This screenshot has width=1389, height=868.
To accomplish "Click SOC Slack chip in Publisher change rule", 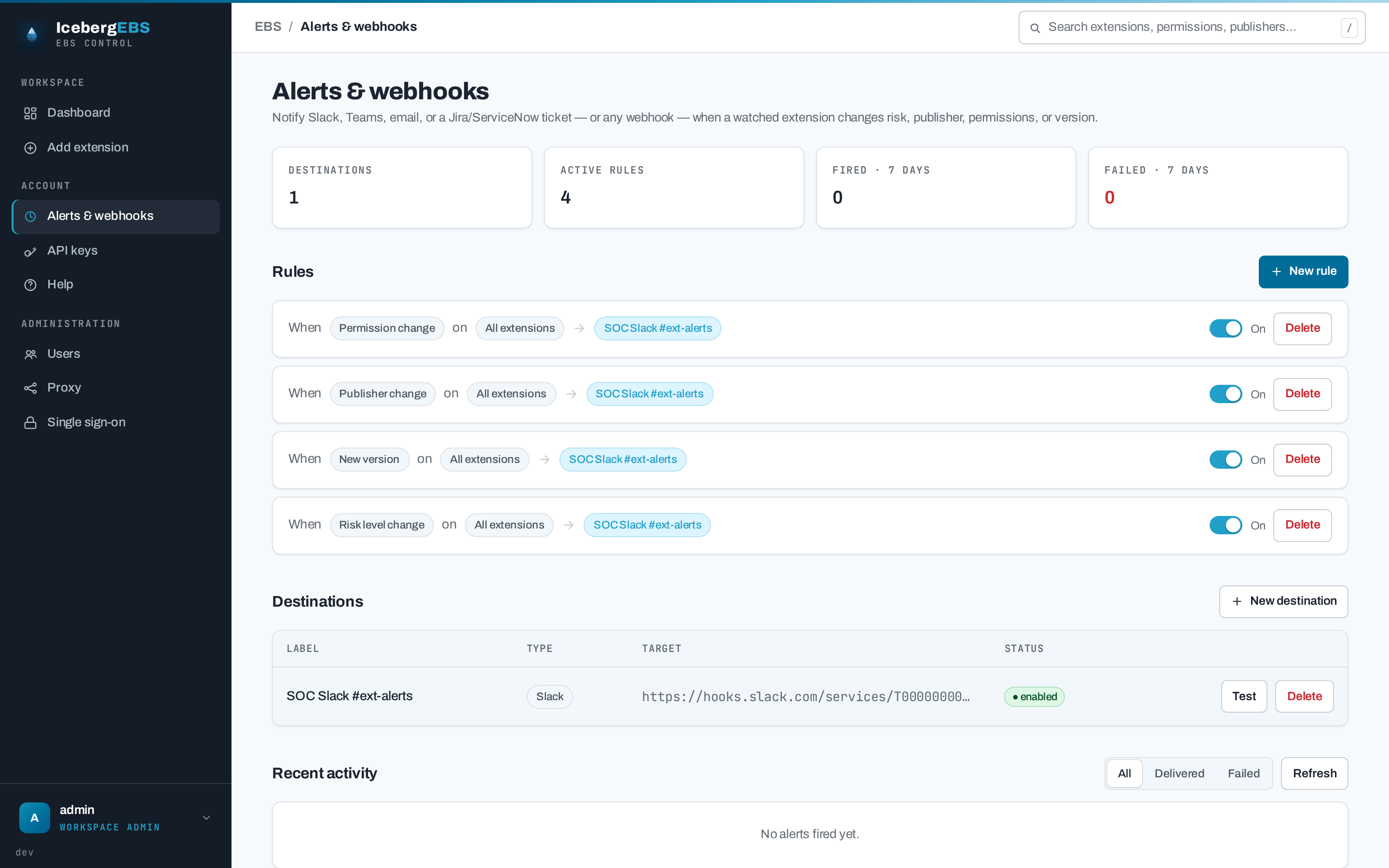I will coord(649,394).
